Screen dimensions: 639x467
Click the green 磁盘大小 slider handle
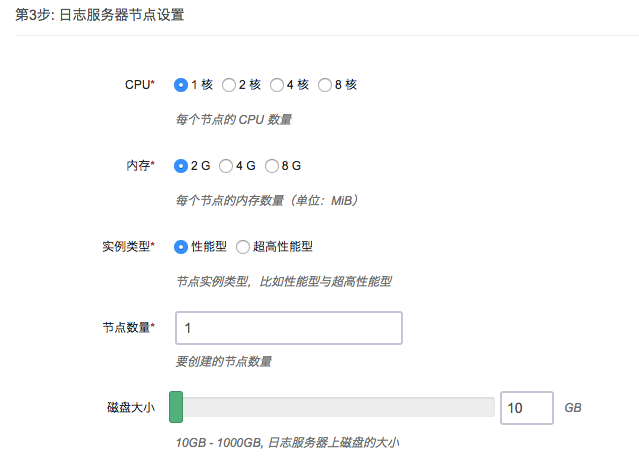click(176, 407)
